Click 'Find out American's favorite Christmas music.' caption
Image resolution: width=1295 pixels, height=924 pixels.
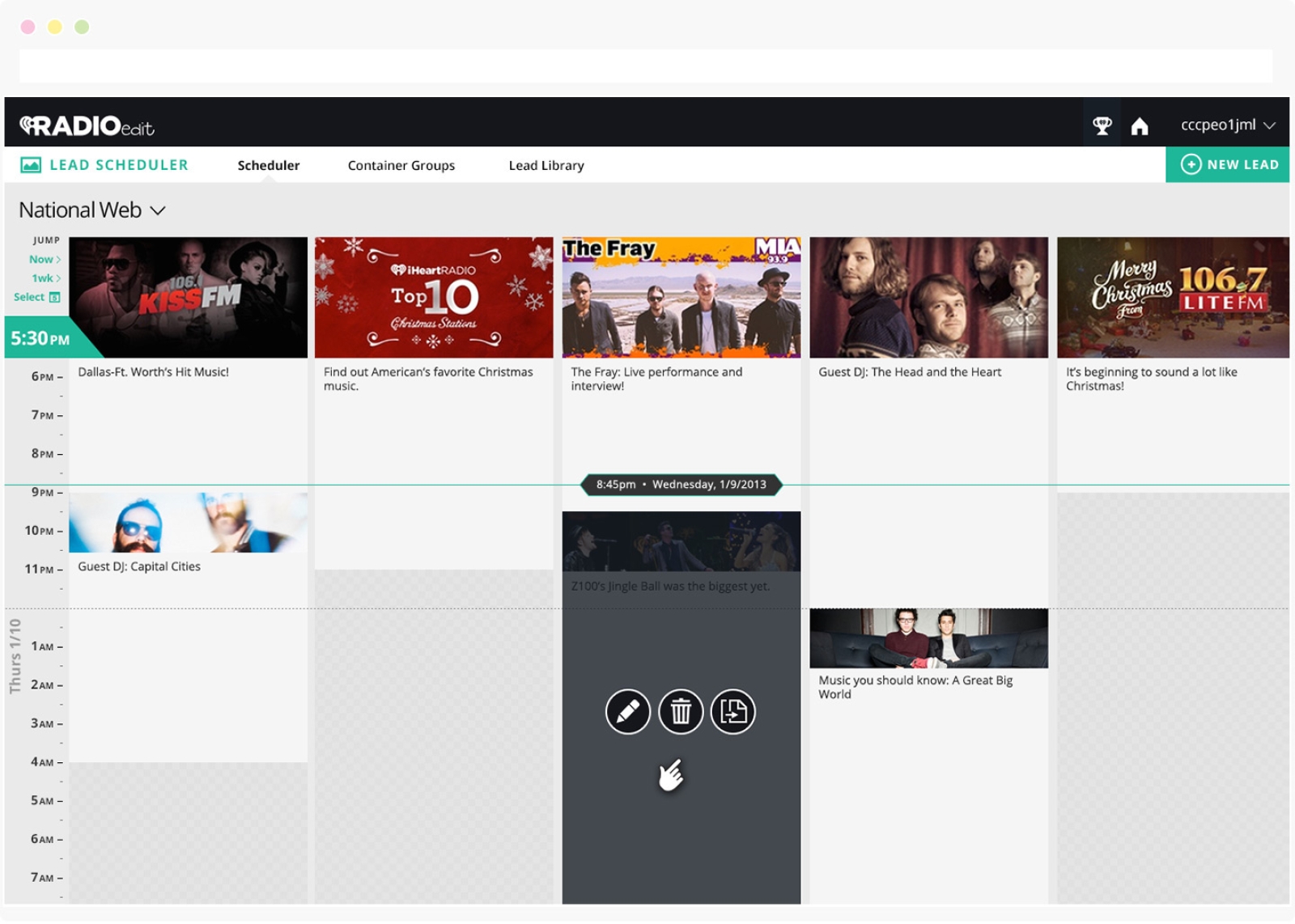coord(428,379)
